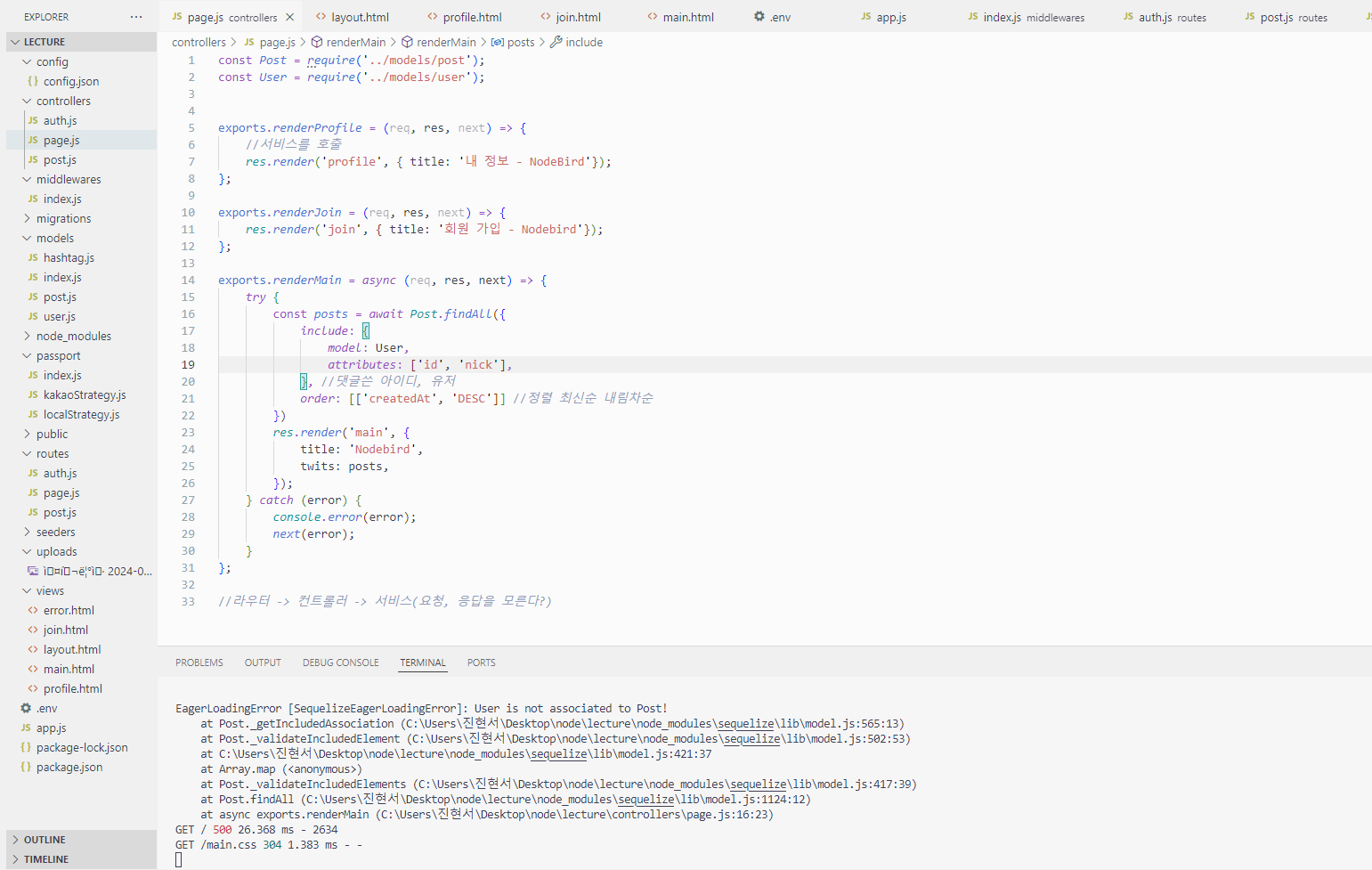Select the TERMINAL panel tab
1372x870 pixels.
coord(423,663)
